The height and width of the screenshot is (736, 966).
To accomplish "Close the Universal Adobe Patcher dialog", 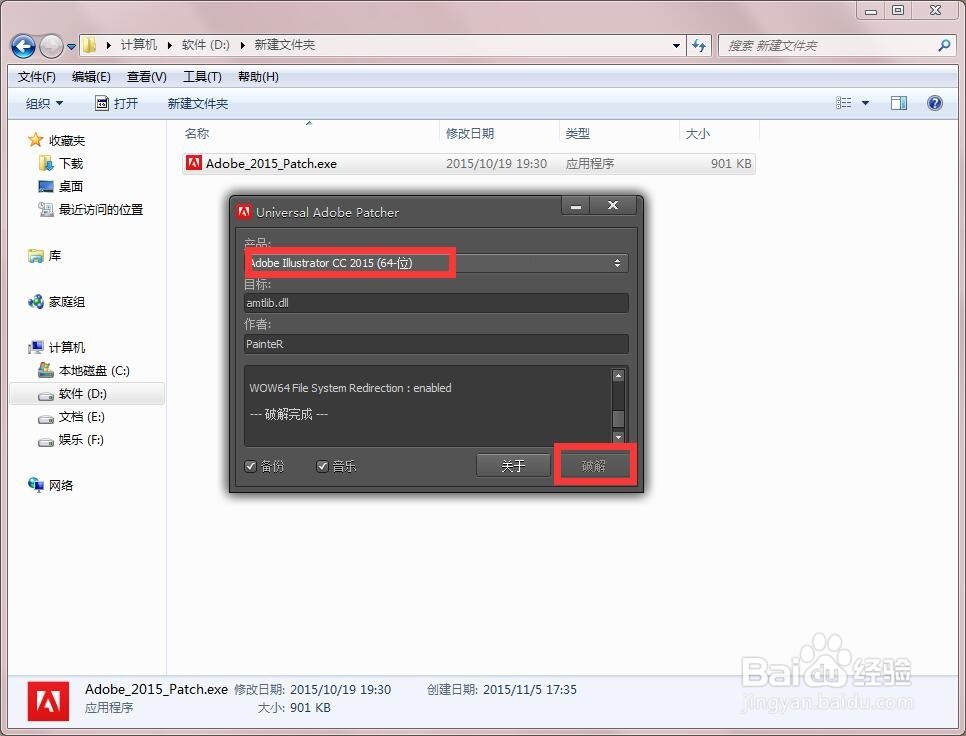I will point(613,206).
